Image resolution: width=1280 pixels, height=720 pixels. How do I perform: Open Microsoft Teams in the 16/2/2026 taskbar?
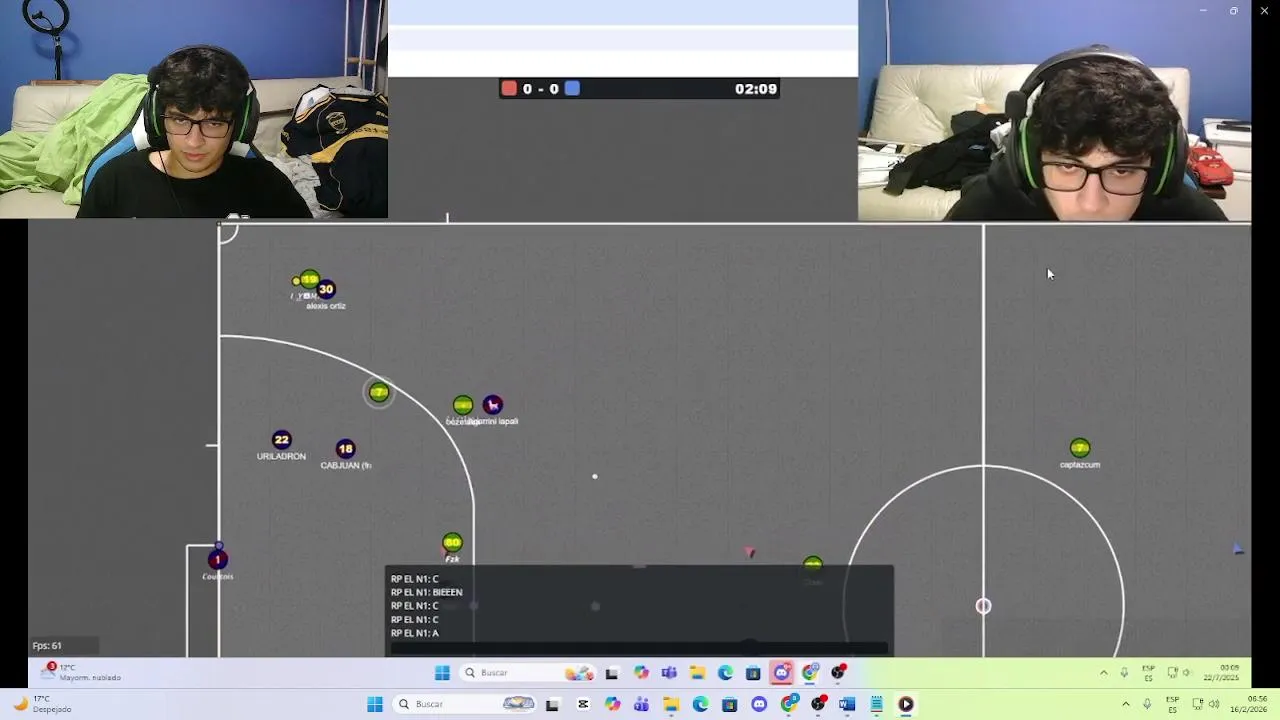[641, 704]
